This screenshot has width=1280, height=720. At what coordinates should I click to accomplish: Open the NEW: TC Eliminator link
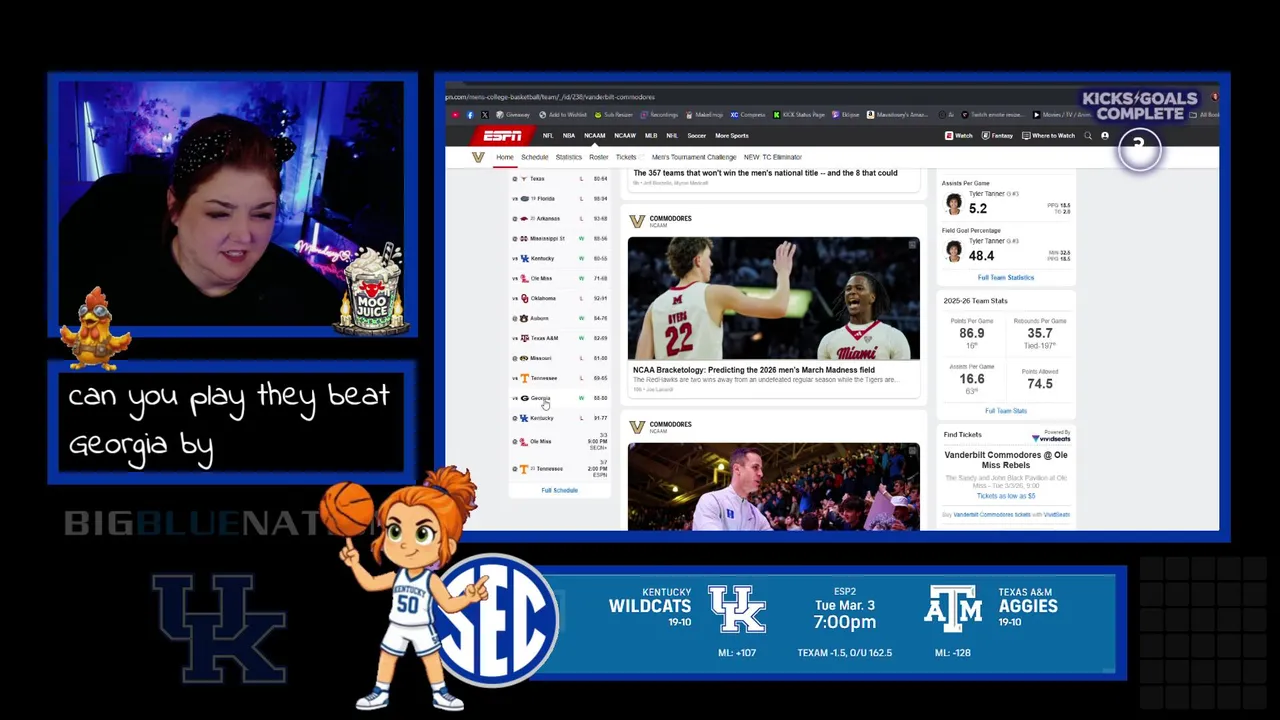pyautogui.click(x=773, y=157)
